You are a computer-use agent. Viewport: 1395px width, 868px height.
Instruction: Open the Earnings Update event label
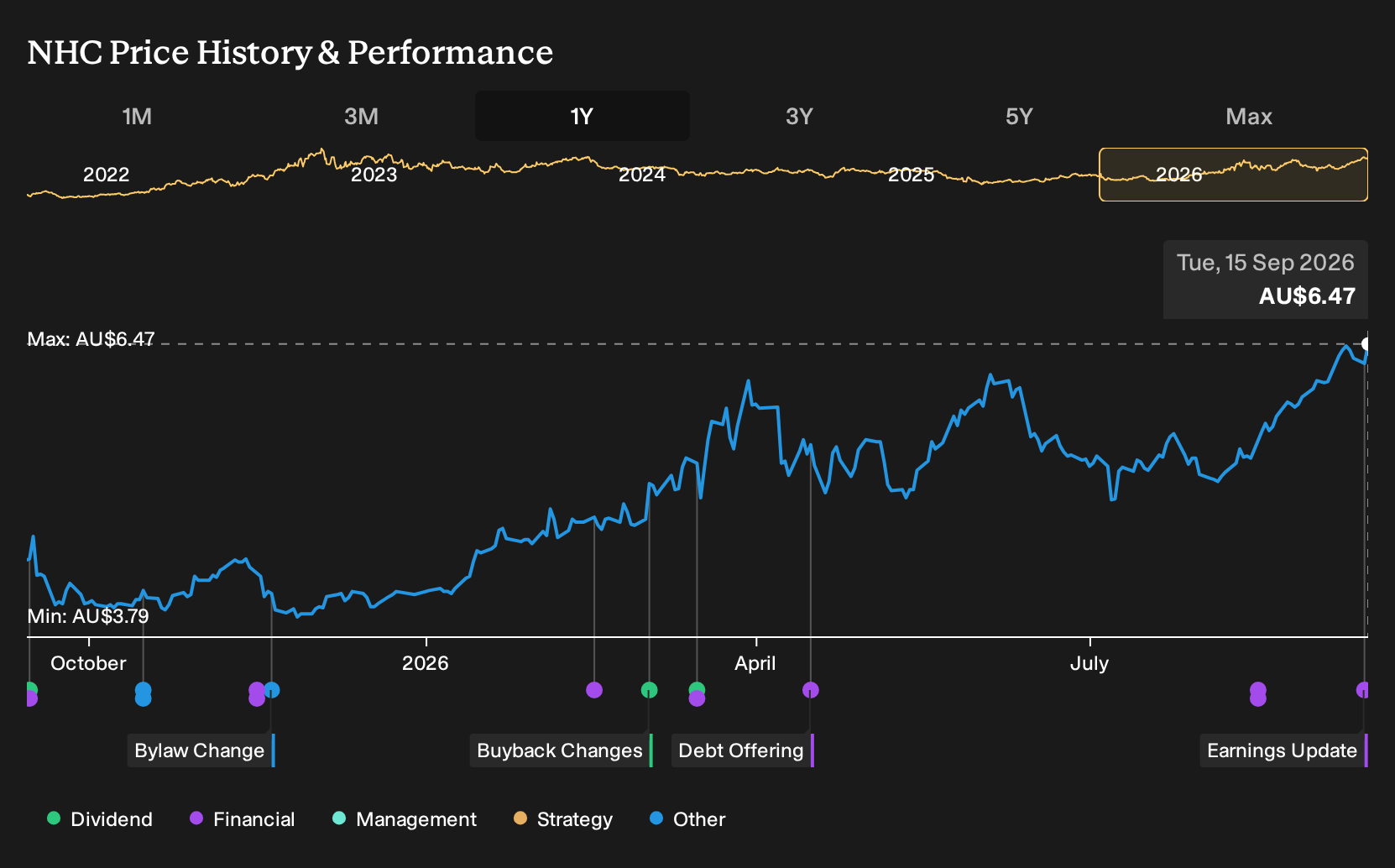click(1284, 750)
